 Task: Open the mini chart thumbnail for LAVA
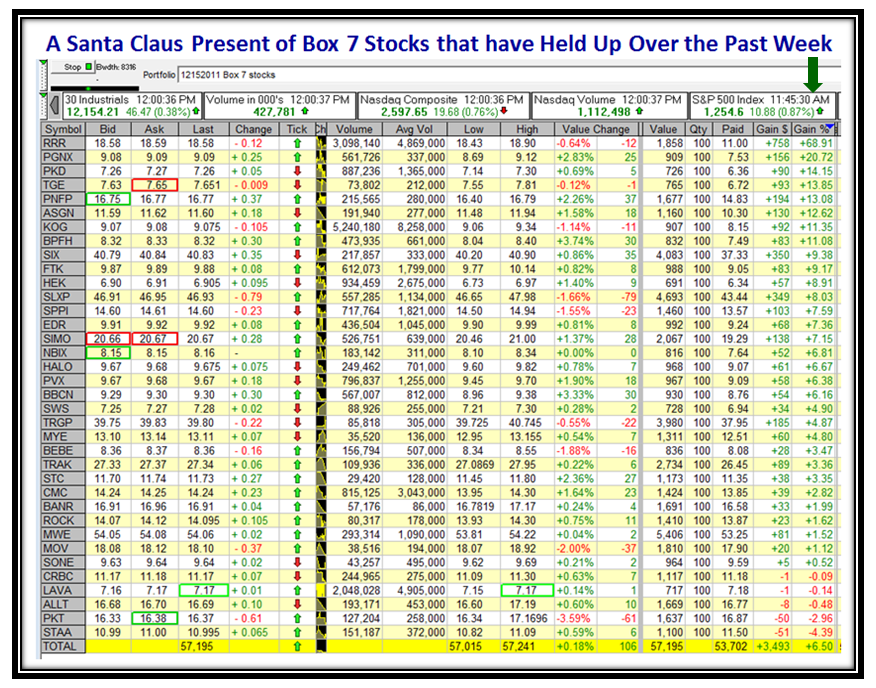click(x=321, y=591)
